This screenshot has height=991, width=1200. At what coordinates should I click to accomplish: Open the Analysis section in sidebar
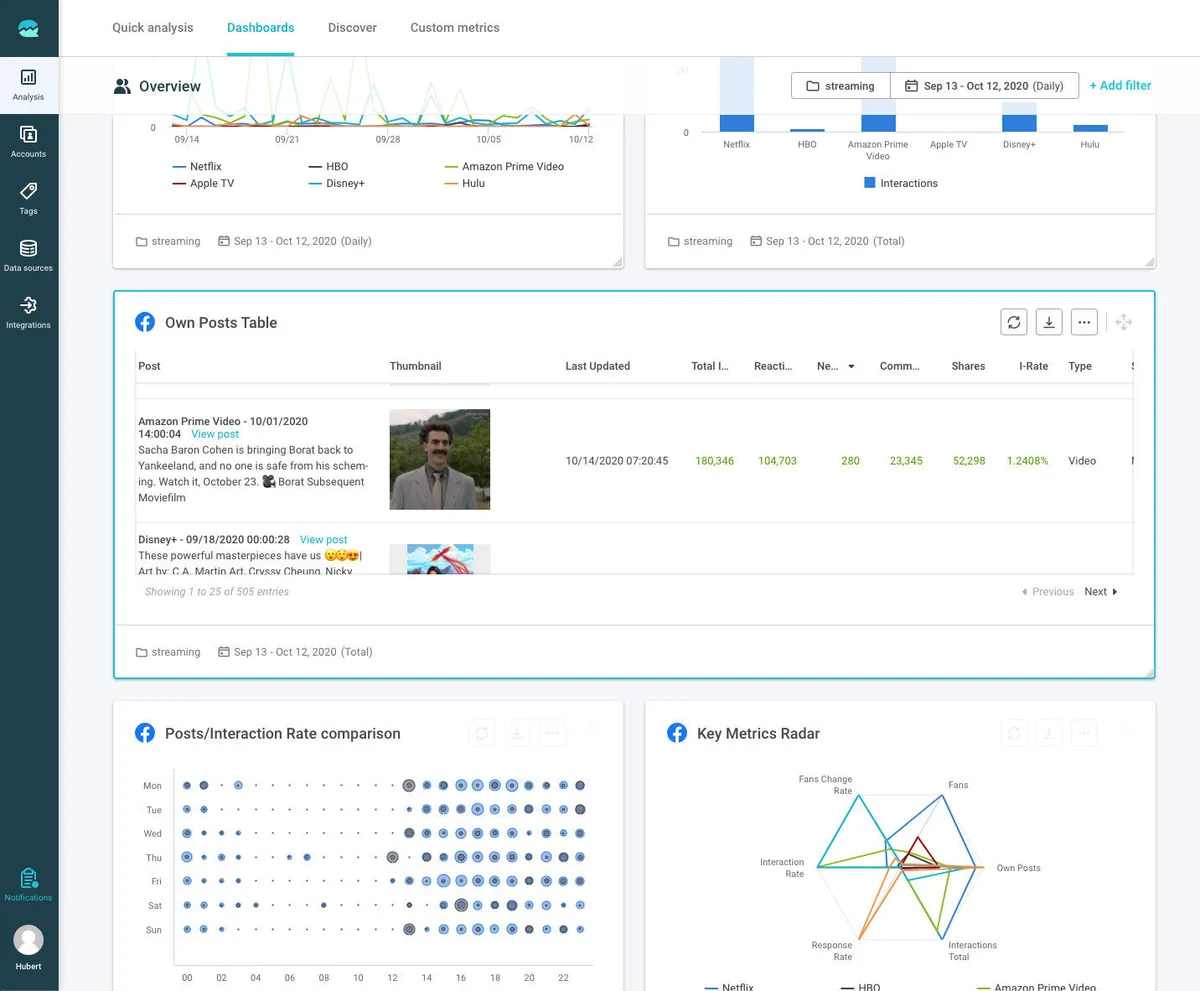[28, 85]
